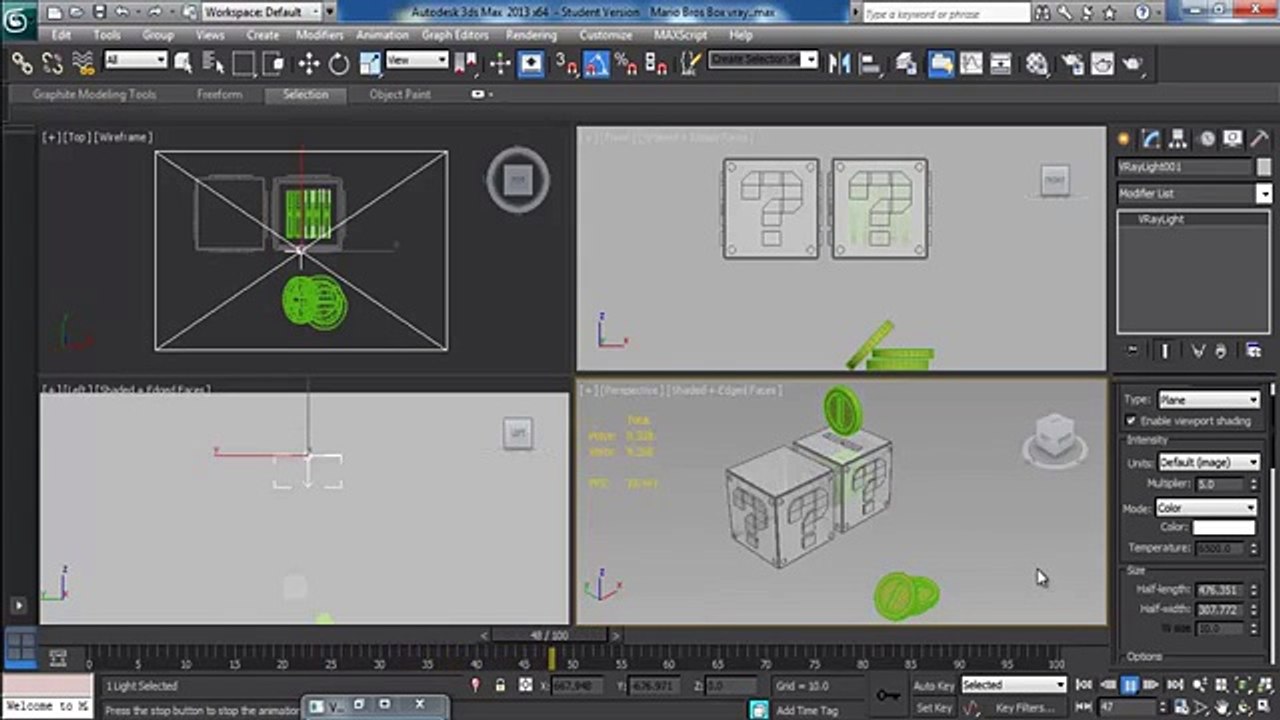This screenshot has height=720, width=1280.
Task: Open the MAXScript menu
Action: (x=680, y=35)
